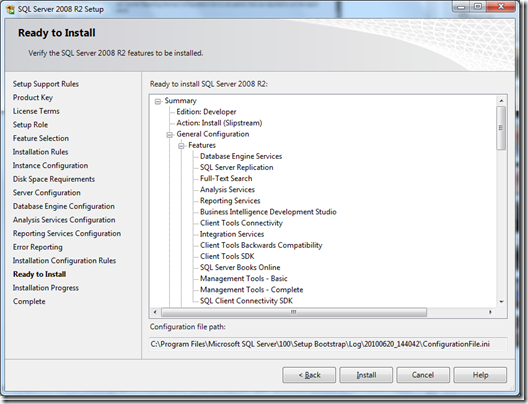Select Client Tools Connectivity item

pyautogui.click(x=241, y=223)
